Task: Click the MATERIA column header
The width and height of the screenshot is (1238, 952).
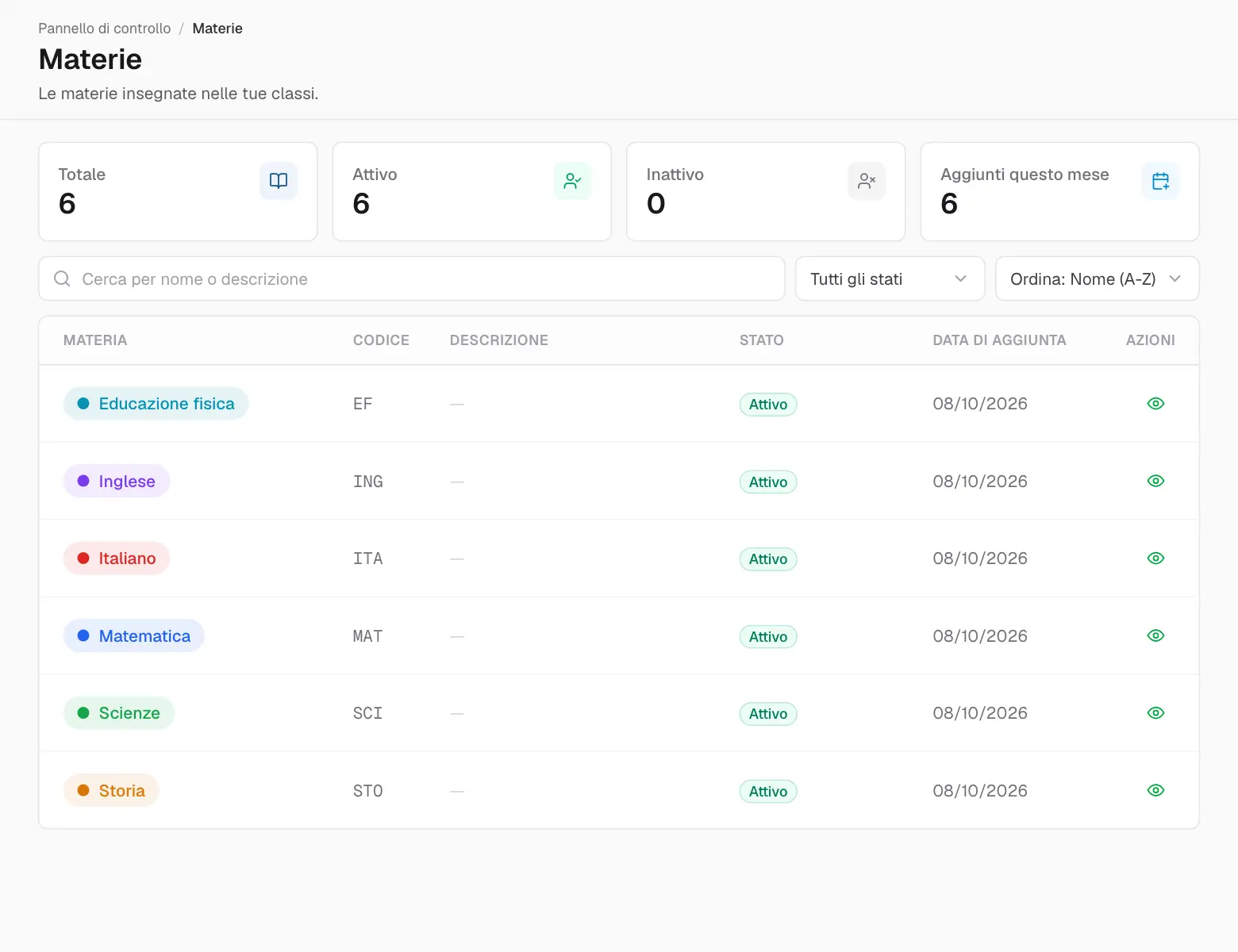Action: [95, 340]
